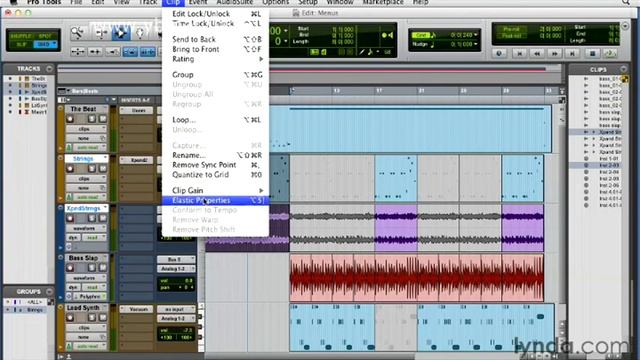
Task: Click Bass Slap volume value field
Action: [x=176, y=281]
